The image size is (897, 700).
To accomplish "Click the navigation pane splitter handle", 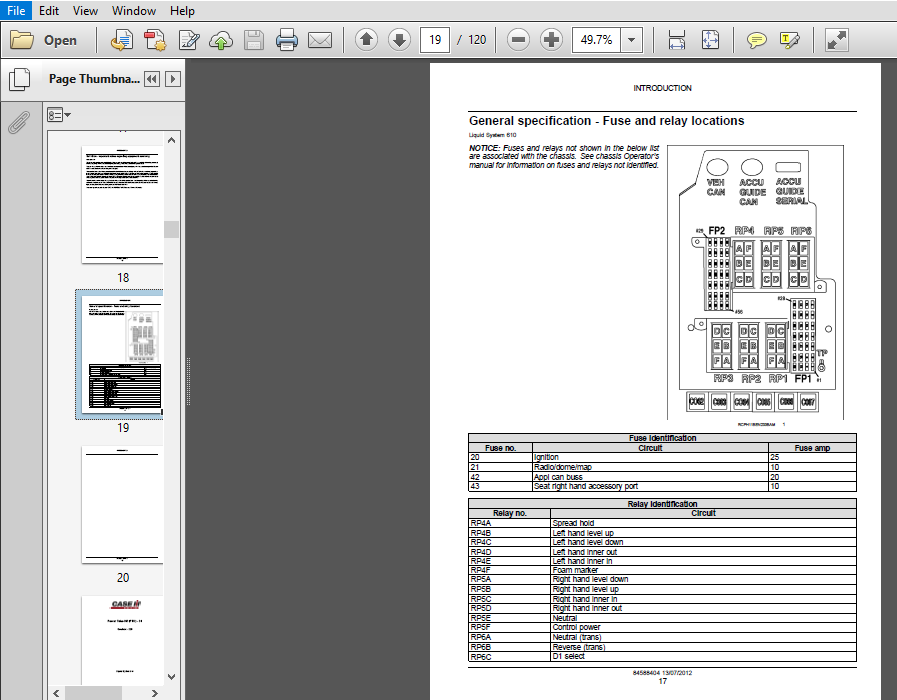I will point(188,381).
